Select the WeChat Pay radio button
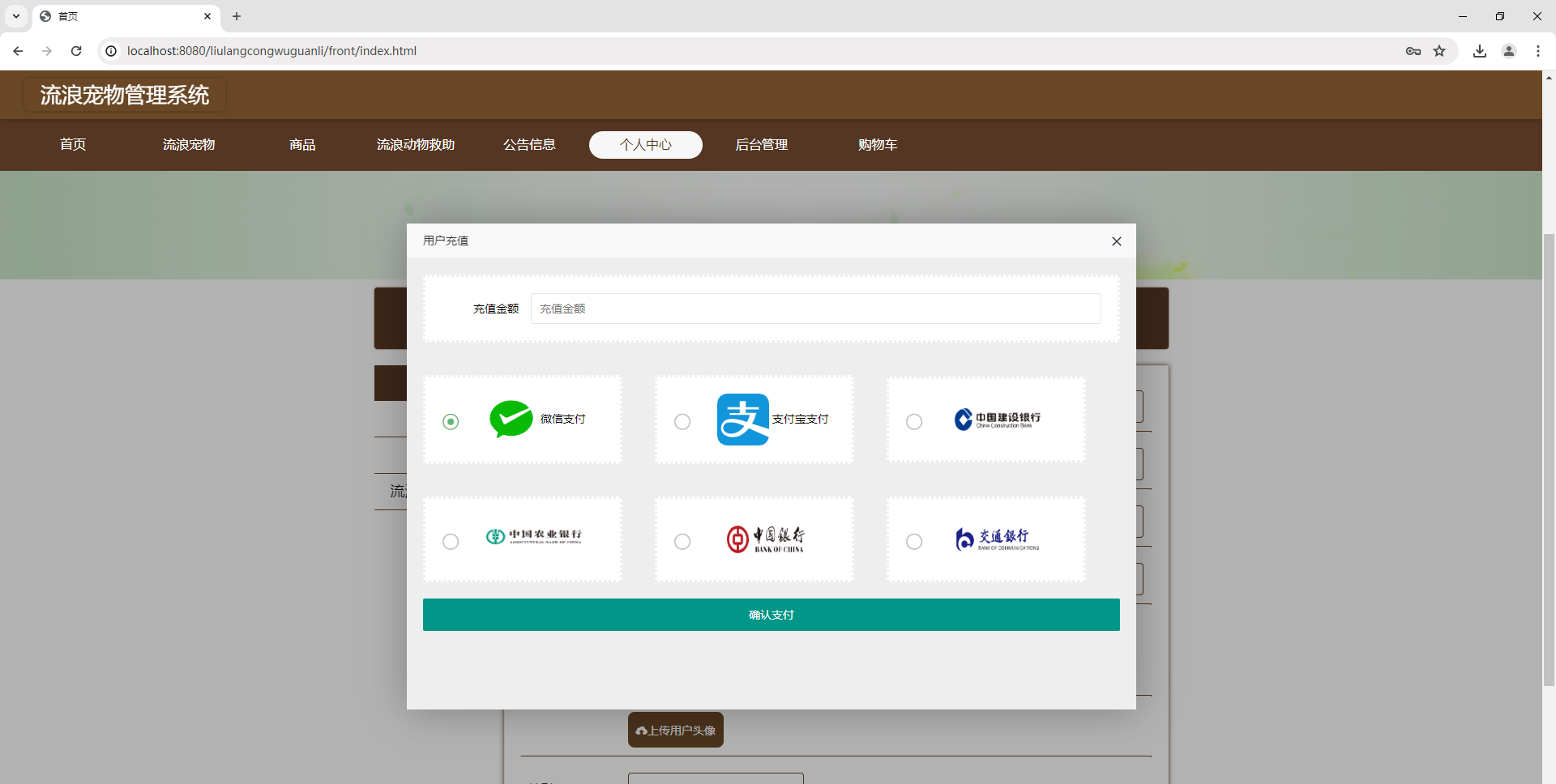This screenshot has width=1556, height=784. coord(451,421)
